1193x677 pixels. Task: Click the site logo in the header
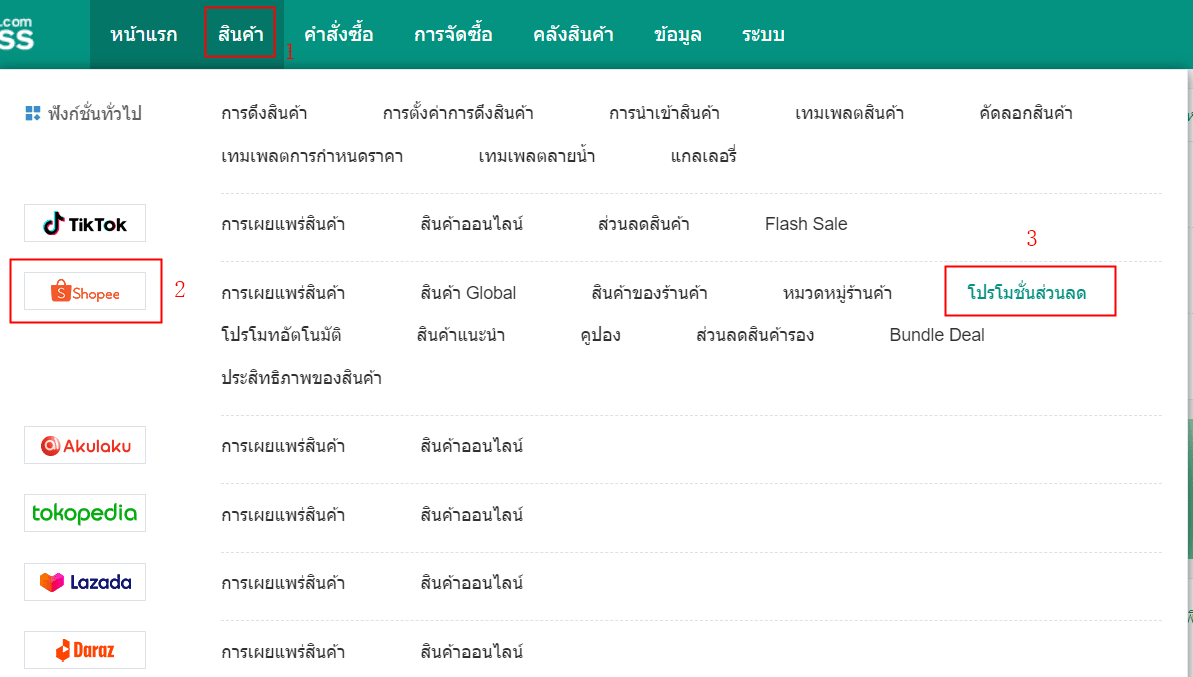point(17,33)
